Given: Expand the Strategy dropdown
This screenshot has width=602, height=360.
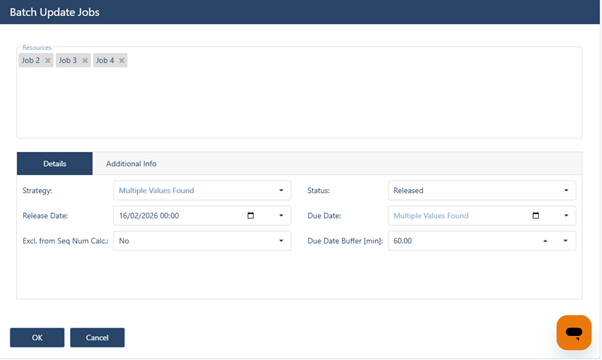Looking at the screenshot, I should pos(281,190).
